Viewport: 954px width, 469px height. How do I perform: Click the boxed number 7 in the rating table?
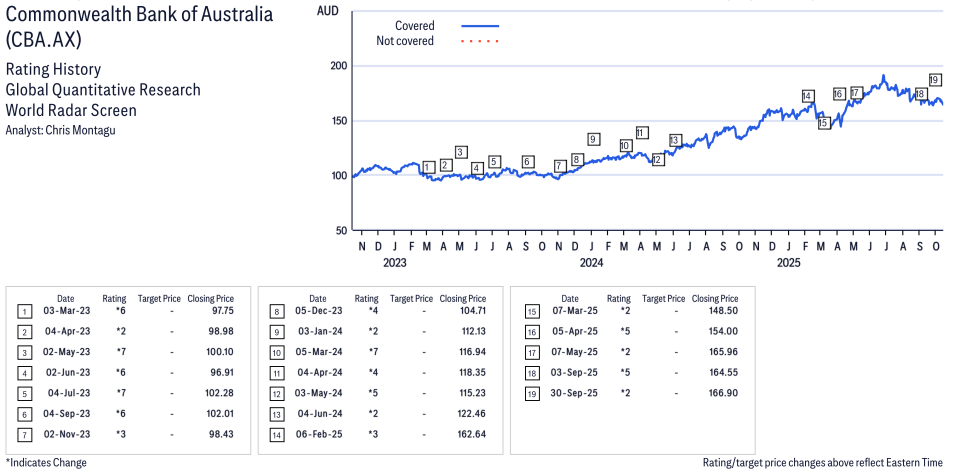click(23, 435)
